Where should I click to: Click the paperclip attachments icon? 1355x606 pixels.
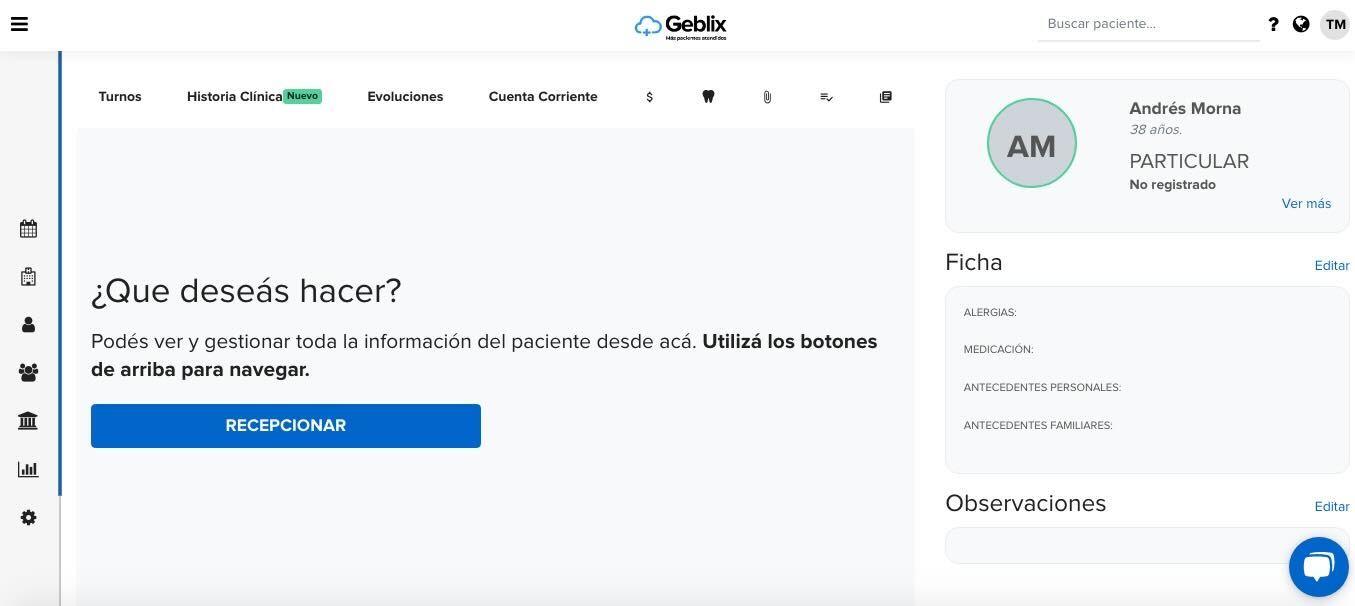click(767, 97)
